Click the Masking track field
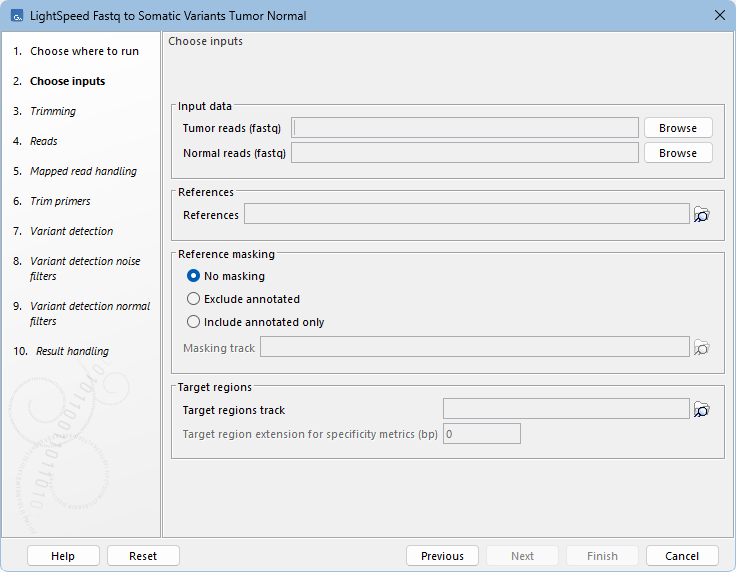Image resolution: width=736 pixels, height=572 pixels. 475,347
